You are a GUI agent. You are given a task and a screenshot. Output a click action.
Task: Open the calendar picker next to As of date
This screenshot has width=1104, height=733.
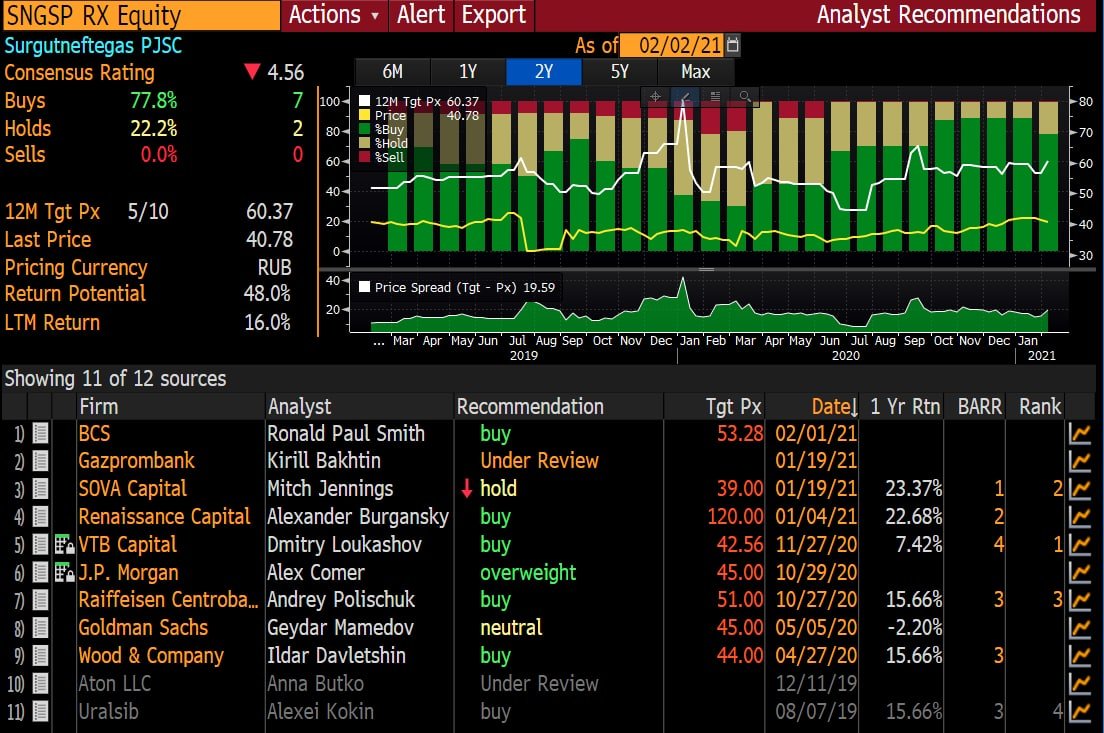click(732, 45)
